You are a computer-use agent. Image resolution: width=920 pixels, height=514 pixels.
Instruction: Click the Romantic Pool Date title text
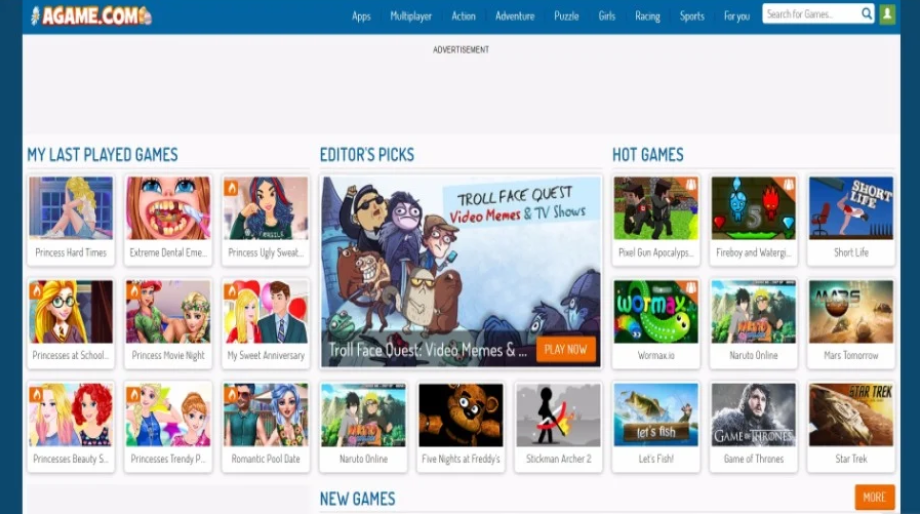[266, 459]
